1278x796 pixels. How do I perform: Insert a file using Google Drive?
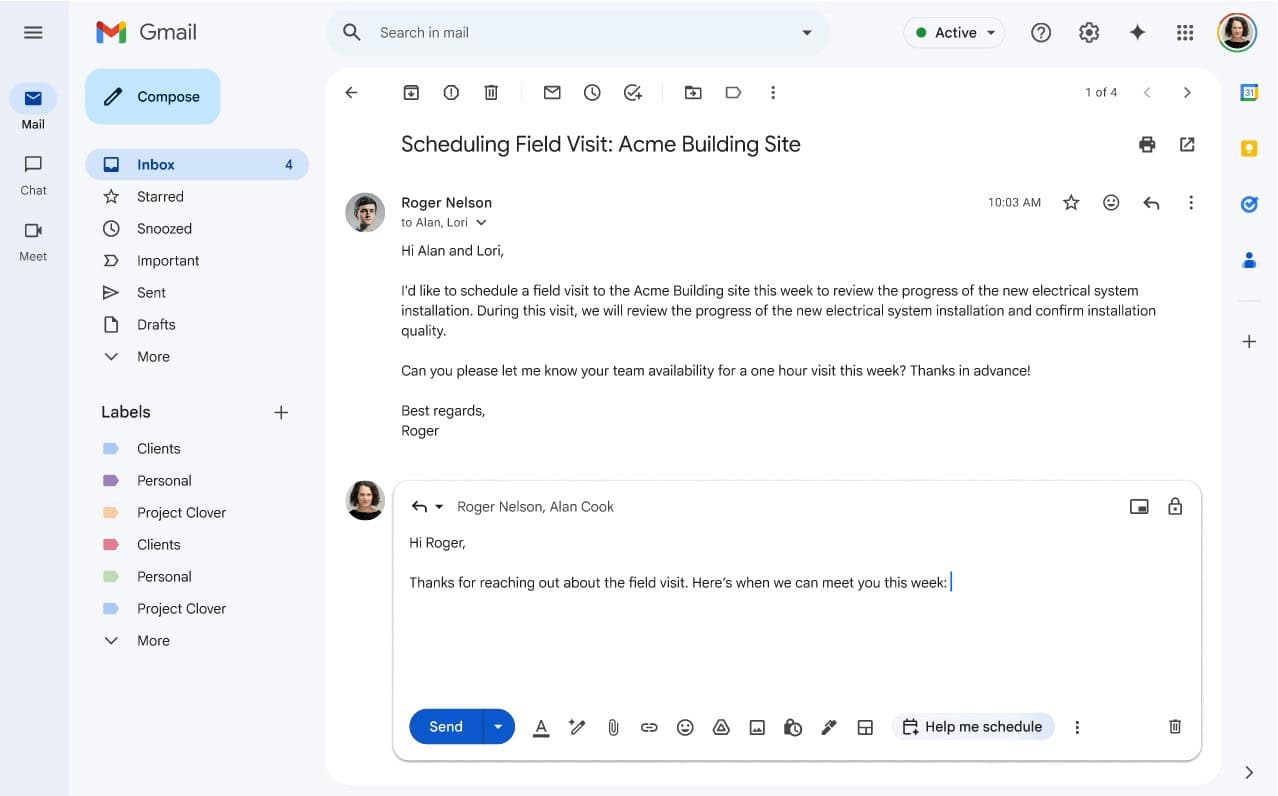click(721, 727)
